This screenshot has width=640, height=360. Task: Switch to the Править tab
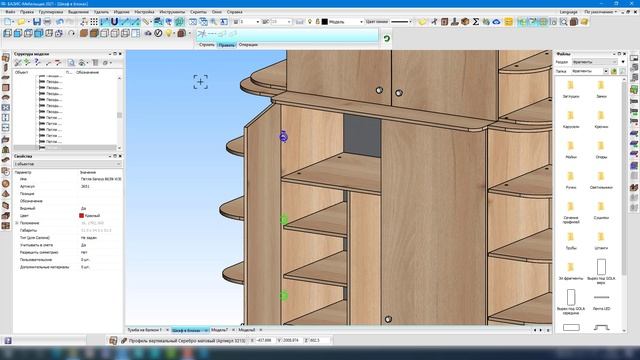pyautogui.click(x=227, y=45)
